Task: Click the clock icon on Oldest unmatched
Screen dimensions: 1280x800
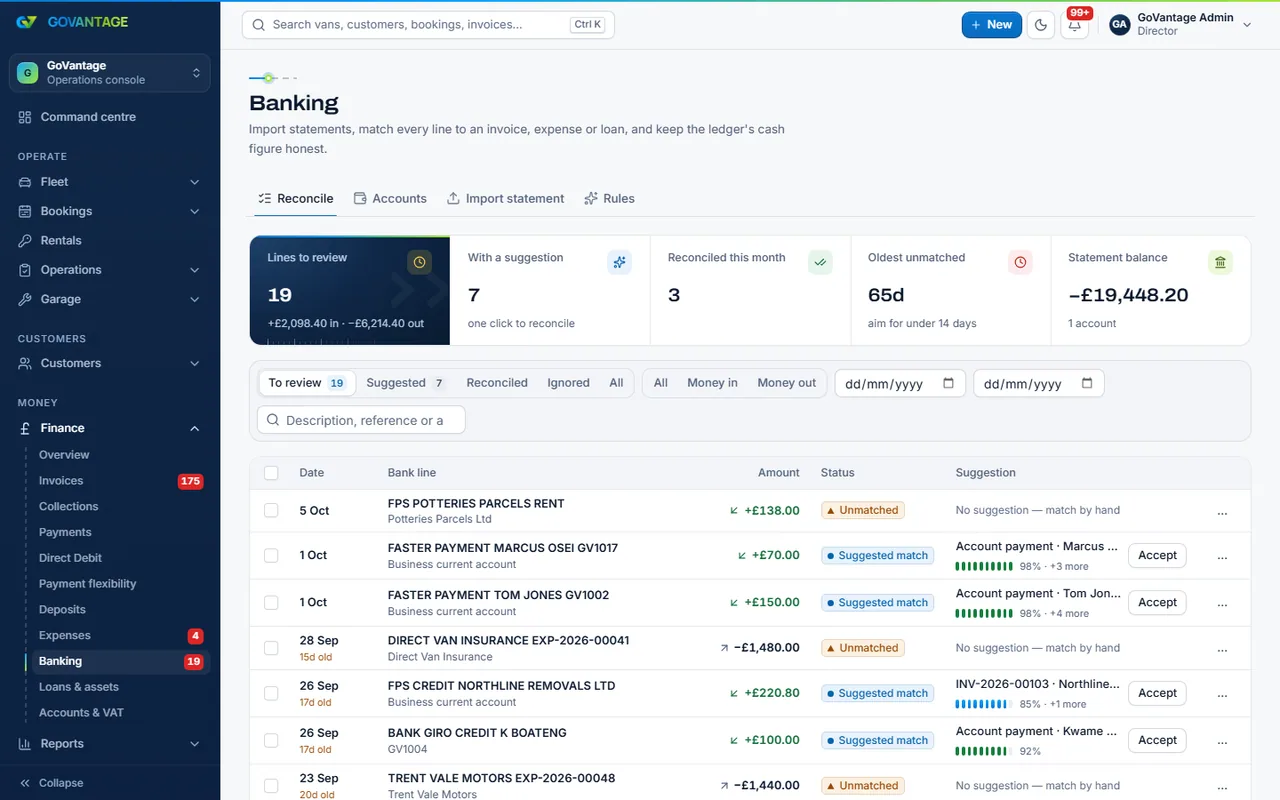Action: point(1020,262)
